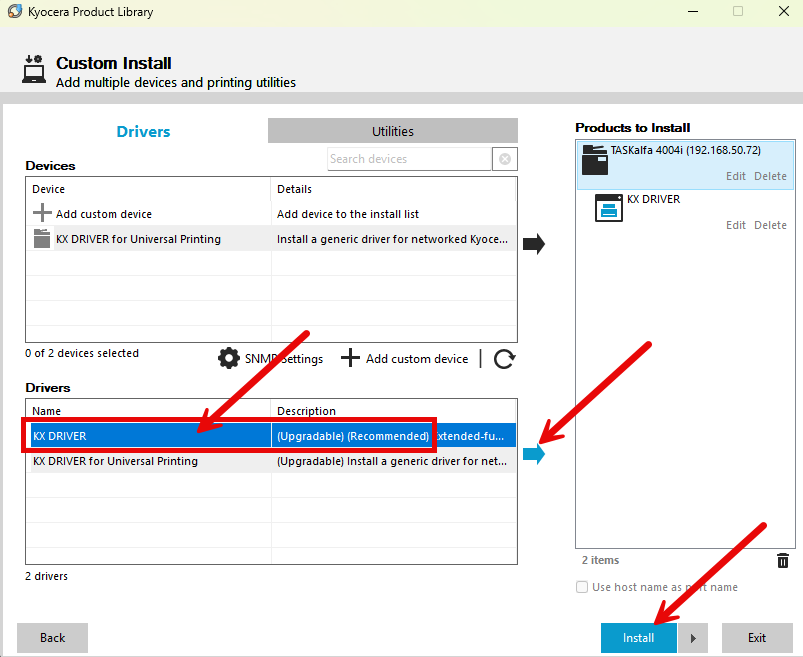The height and width of the screenshot is (657, 803).
Task: Click Delete for KX DRIVER product
Action: (770, 225)
